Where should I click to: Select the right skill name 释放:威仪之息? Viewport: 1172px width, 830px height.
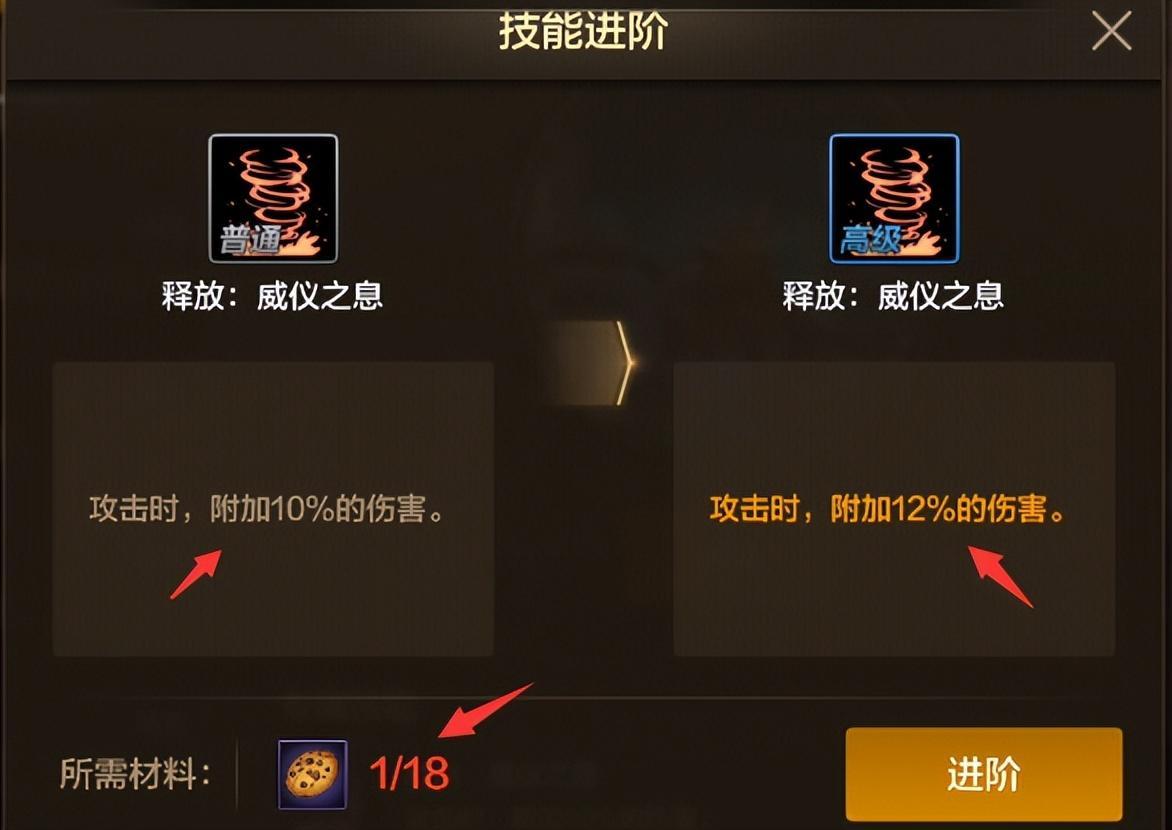point(893,296)
